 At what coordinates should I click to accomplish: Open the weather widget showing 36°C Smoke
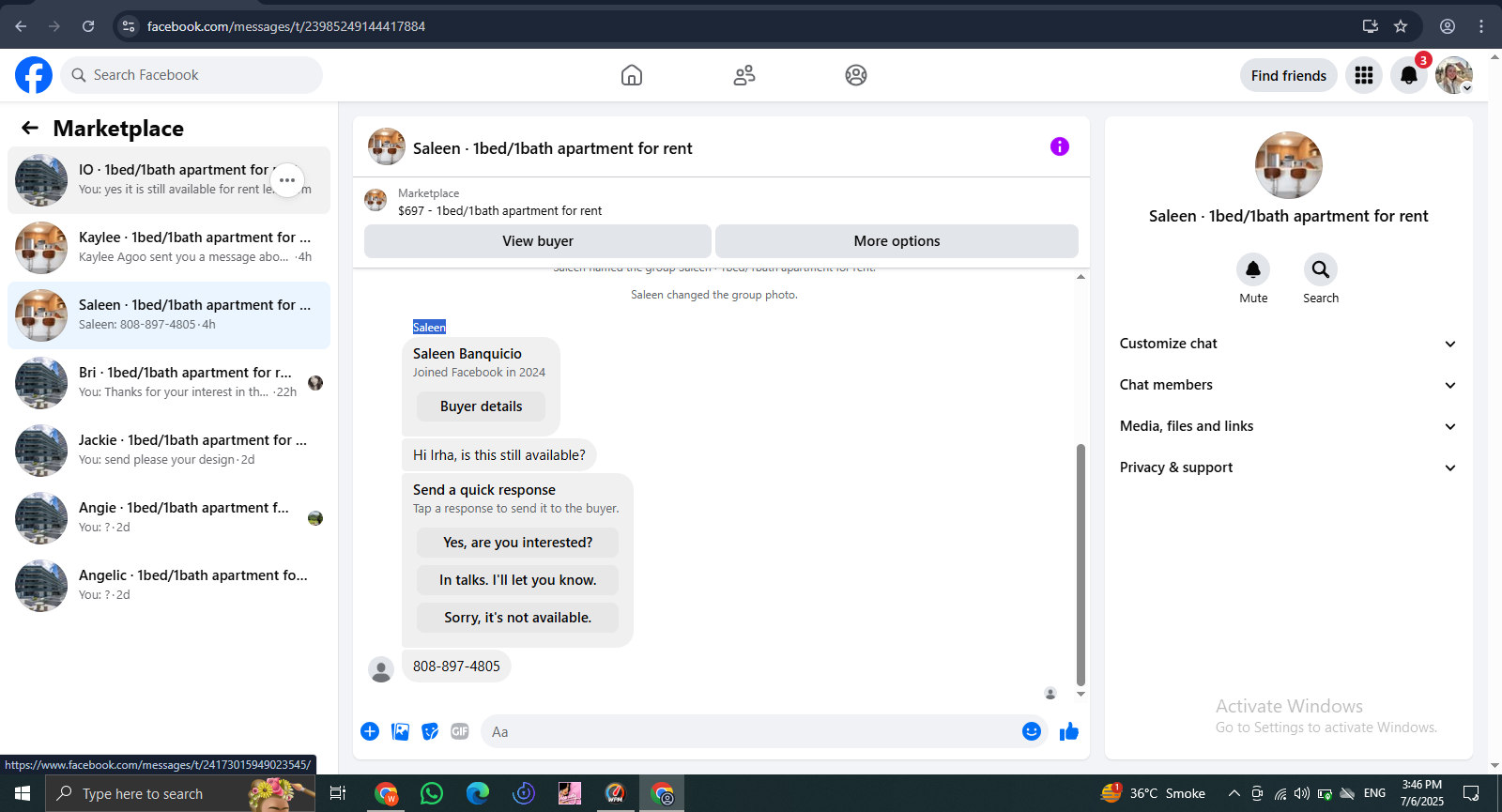[1153, 793]
